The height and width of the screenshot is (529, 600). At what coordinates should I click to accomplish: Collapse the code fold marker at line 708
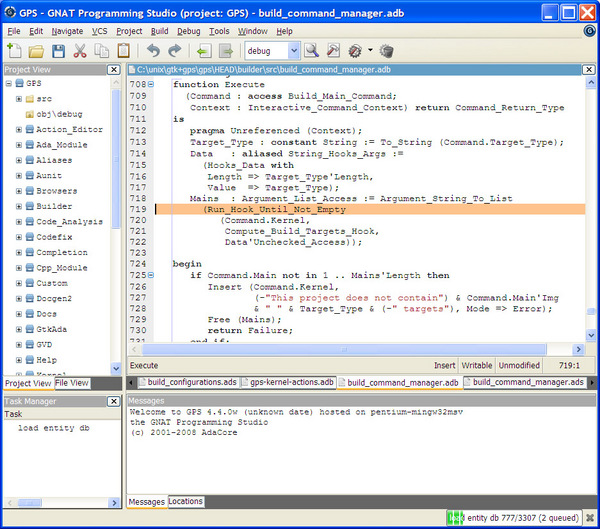[x=151, y=85]
